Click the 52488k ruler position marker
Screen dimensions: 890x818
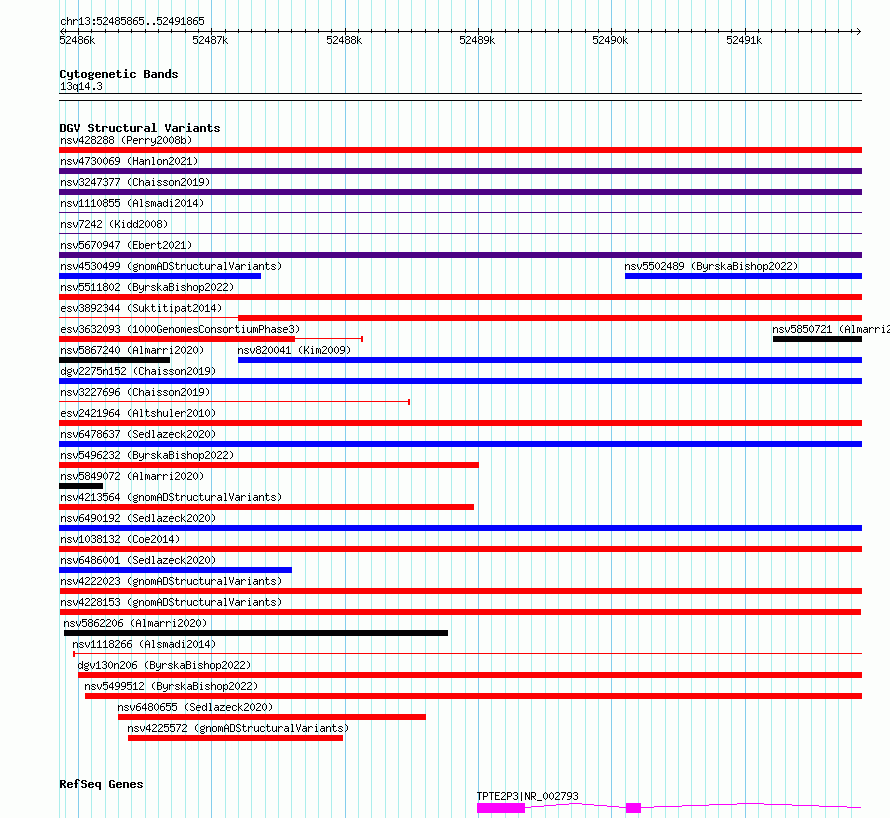[344, 40]
